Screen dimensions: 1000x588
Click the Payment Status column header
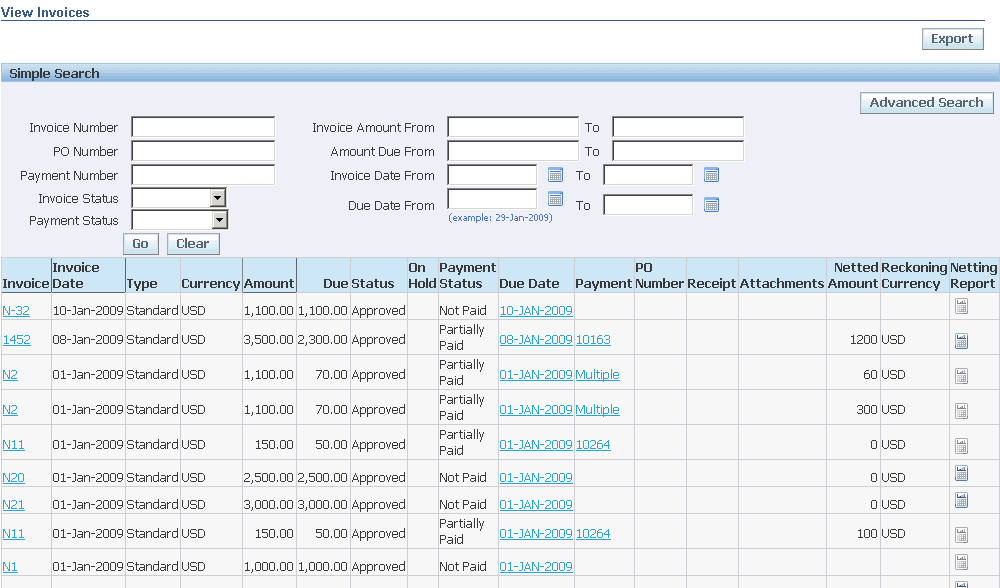click(467, 276)
